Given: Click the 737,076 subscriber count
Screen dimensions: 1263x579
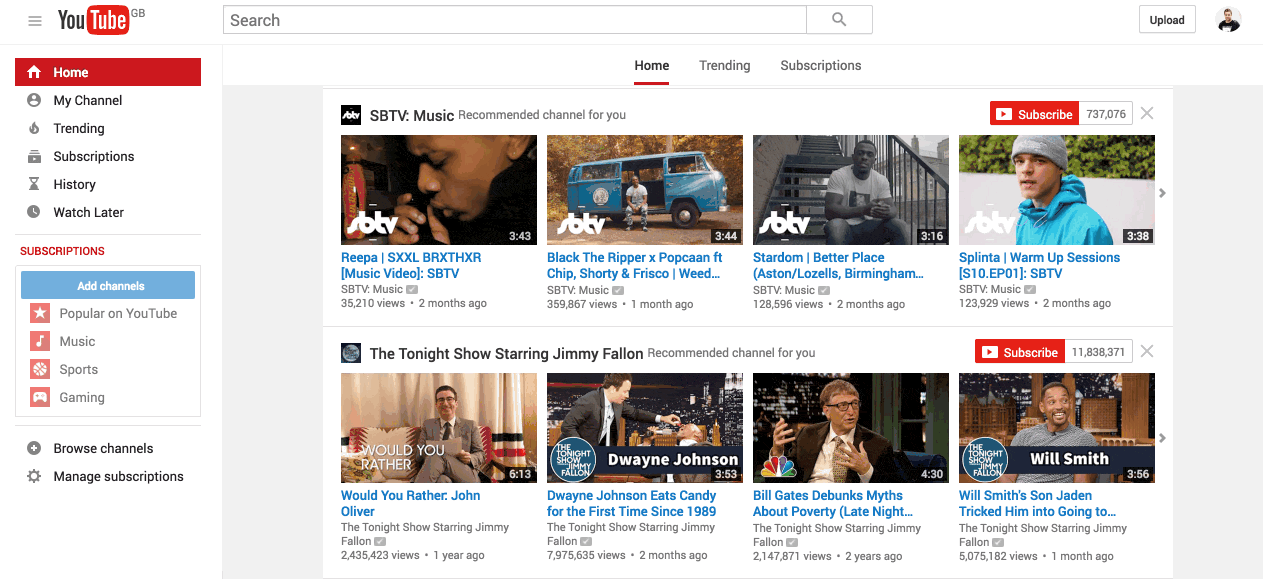Looking at the screenshot, I should click(x=1106, y=114).
